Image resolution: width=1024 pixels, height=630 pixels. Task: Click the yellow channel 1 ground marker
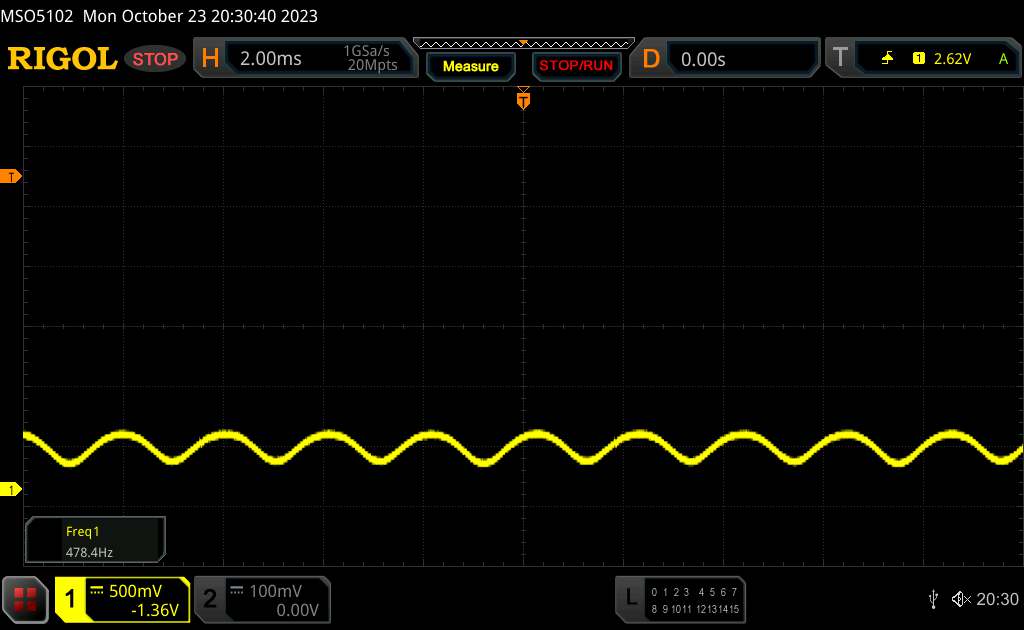10,489
